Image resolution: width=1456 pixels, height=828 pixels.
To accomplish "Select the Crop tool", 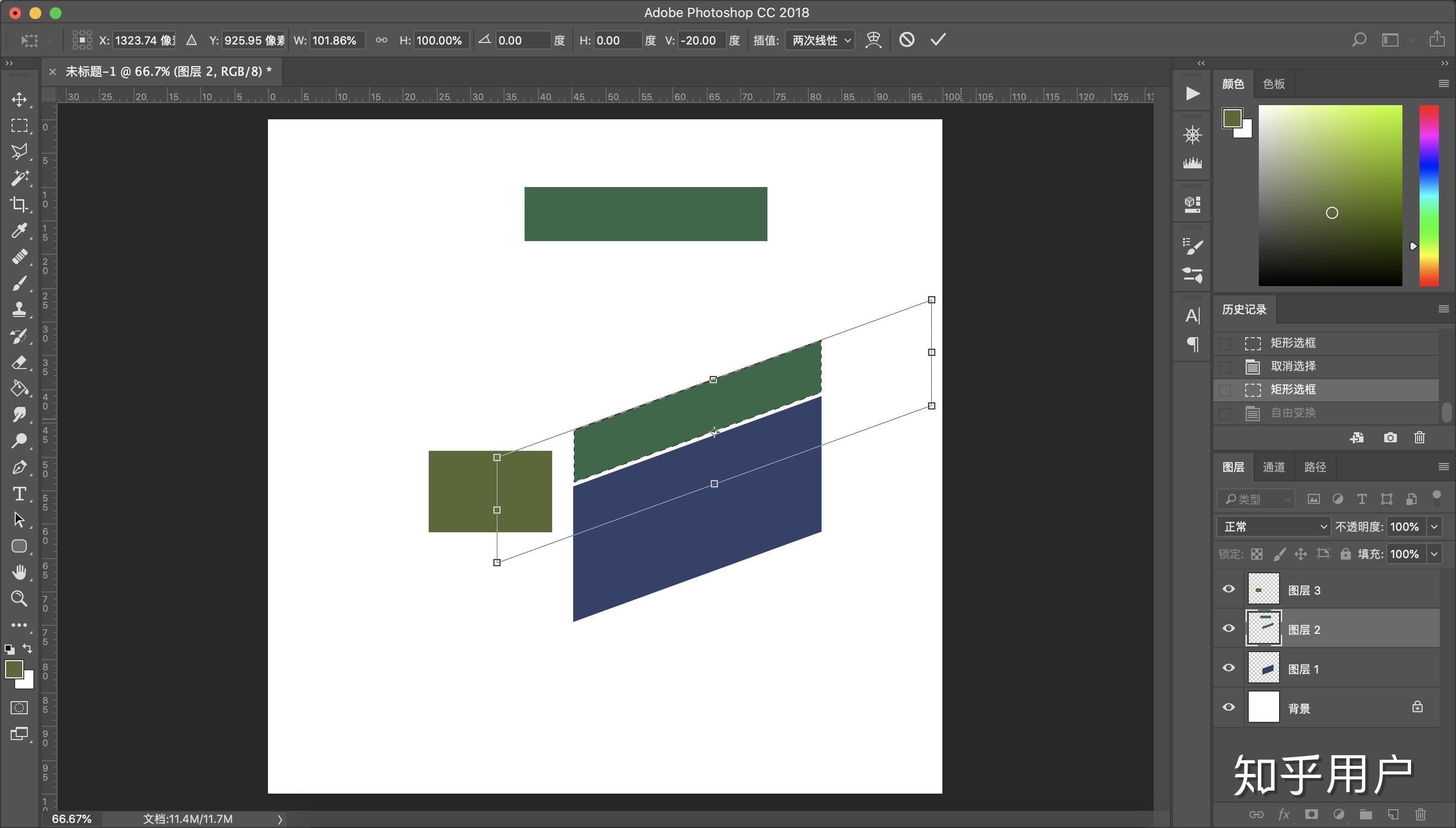I will (19, 204).
